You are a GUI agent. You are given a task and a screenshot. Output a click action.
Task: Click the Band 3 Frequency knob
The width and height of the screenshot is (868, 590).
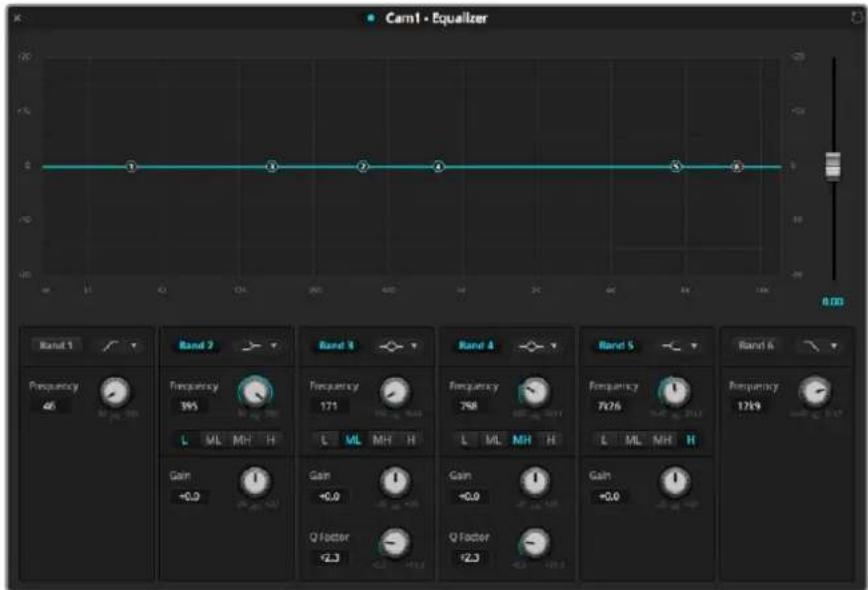coord(395,392)
